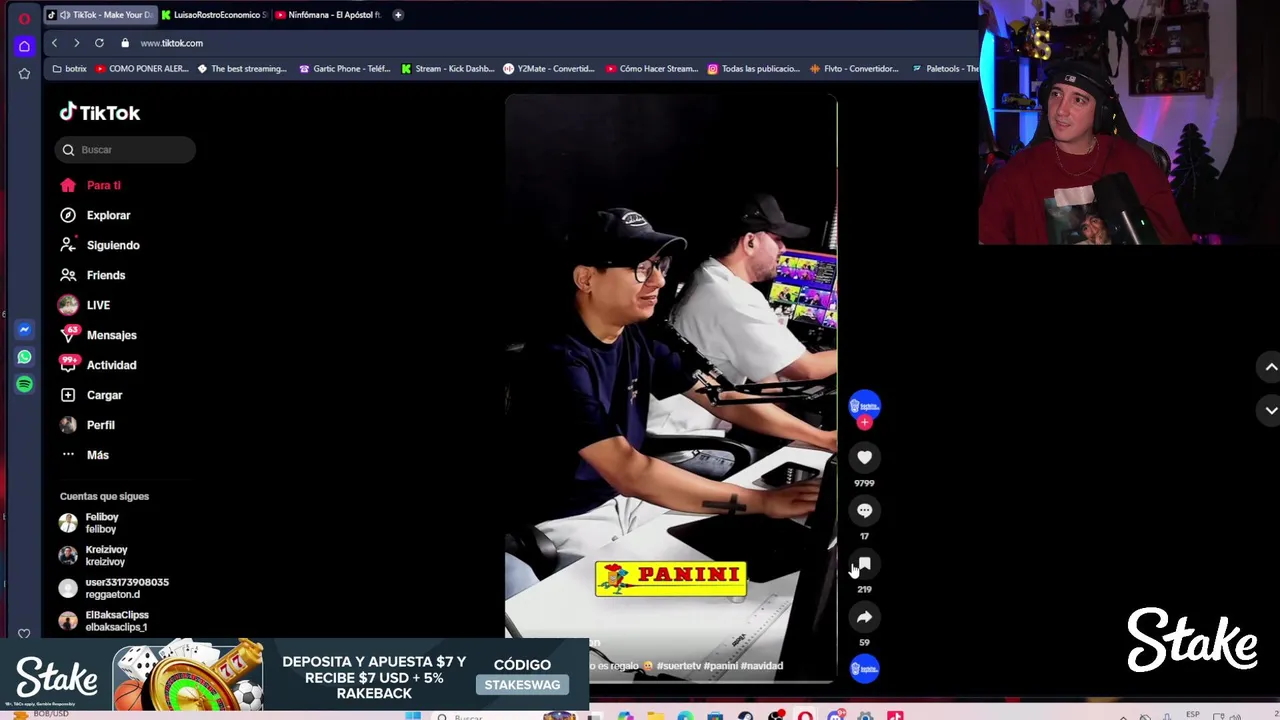Open The best streaming... bookmark
1280x720 pixels.
click(x=242, y=69)
